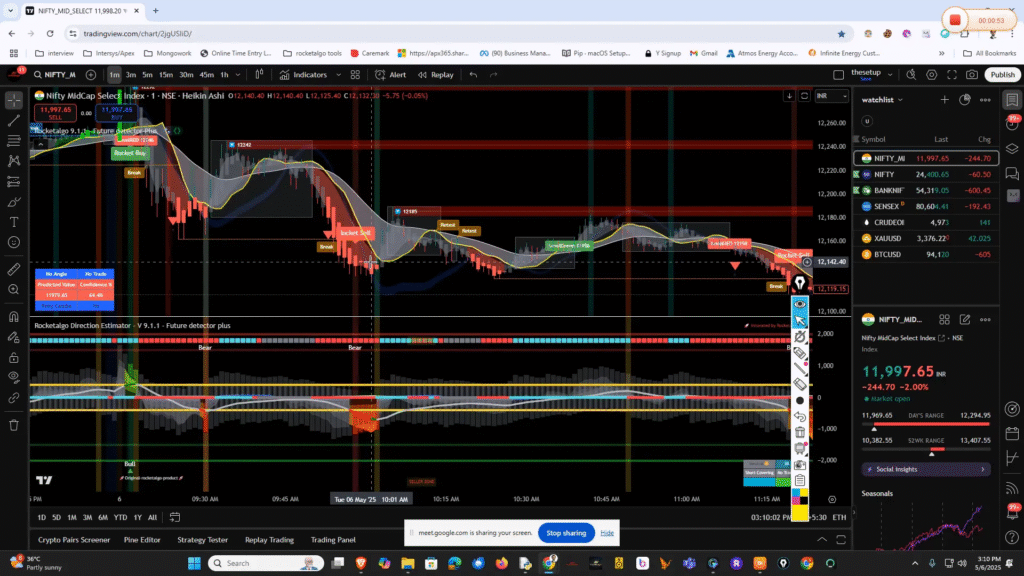1024x576 pixels.
Task: Toggle eye visibility in annotation toolbar
Action: point(800,303)
